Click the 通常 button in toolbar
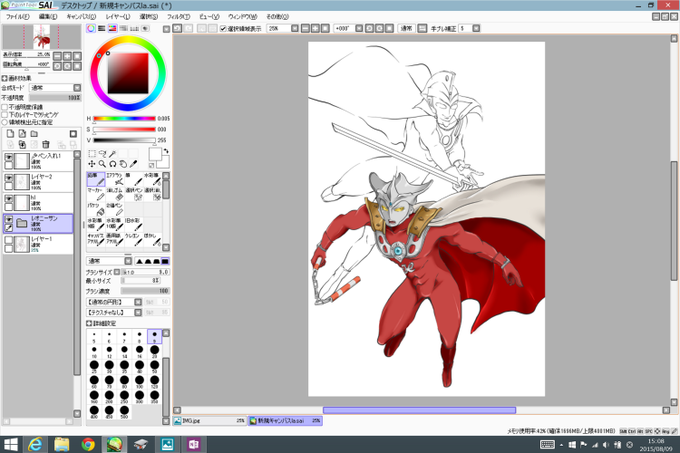The image size is (680, 453). pyautogui.click(x=406, y=28)
